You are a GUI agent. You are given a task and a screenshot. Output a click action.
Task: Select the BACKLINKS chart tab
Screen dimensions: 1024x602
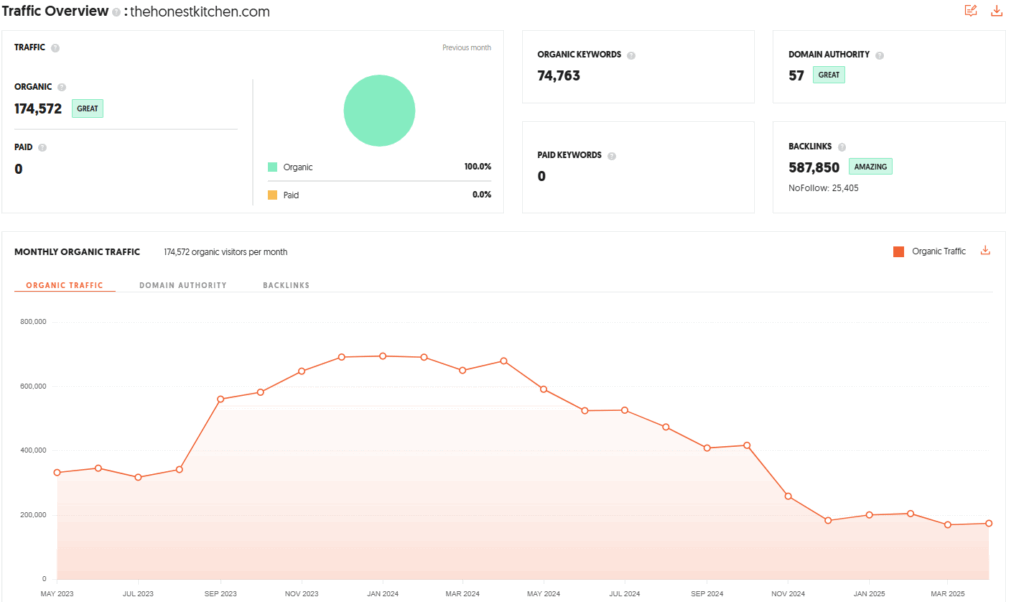click(x=286, y=285)
